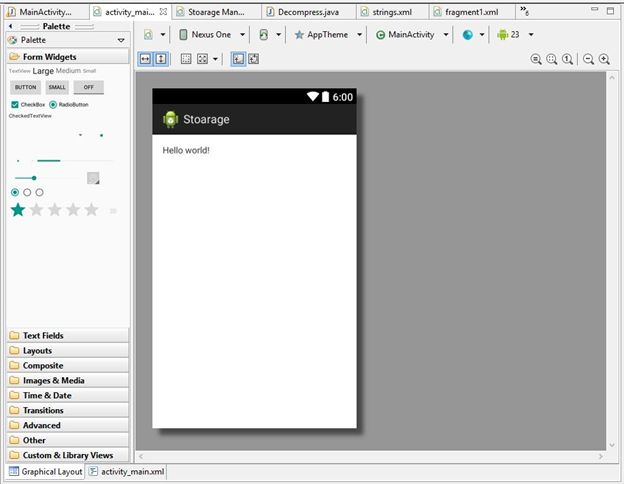This screenshot has width=624, height=484.
Task: Open the Nexus One device dropdown arrow
Action: pyautogui.click(x=242, y=35)
